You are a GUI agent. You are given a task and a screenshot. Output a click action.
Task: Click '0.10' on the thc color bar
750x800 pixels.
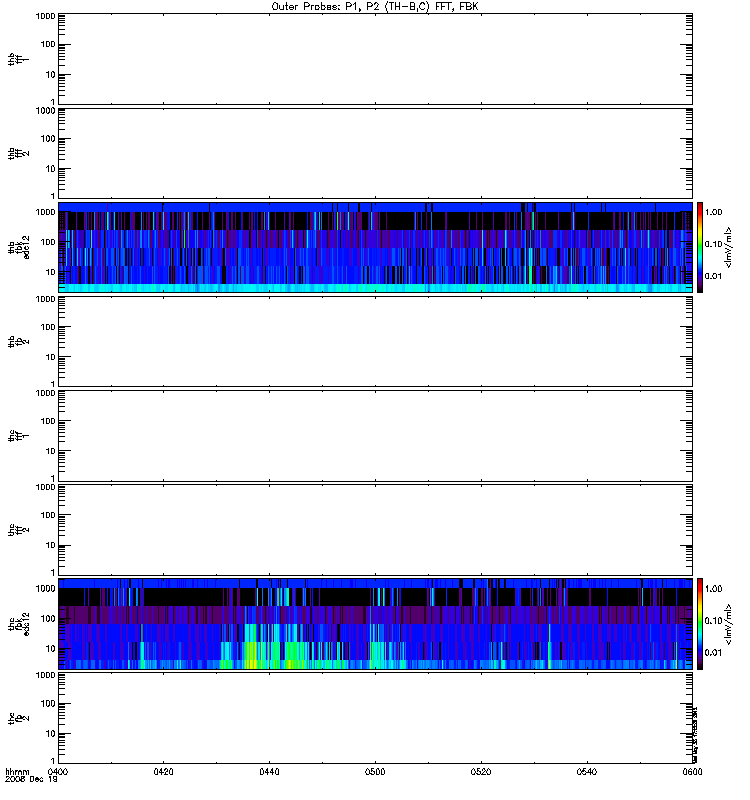click(x=713, y=621)
